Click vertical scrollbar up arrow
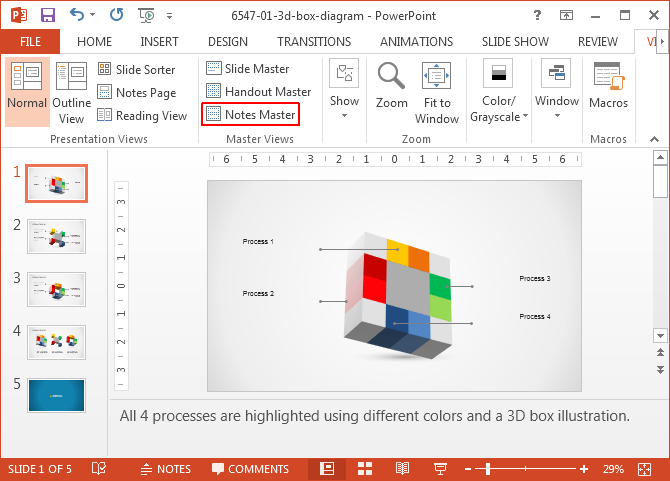The height and width of the screenshot is (481, 670). 660,158
